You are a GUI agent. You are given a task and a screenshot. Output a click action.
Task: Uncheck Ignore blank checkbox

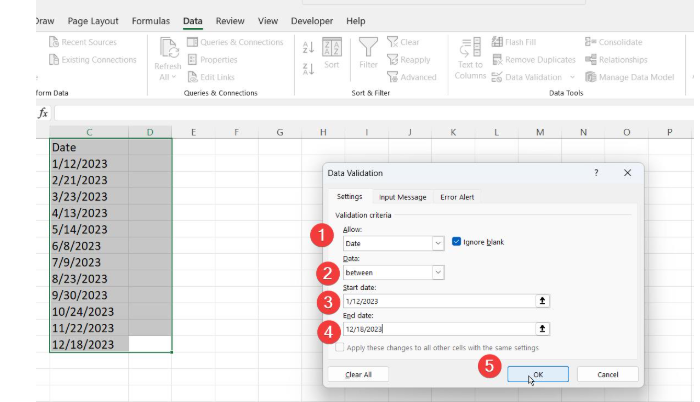coord(456,242)
